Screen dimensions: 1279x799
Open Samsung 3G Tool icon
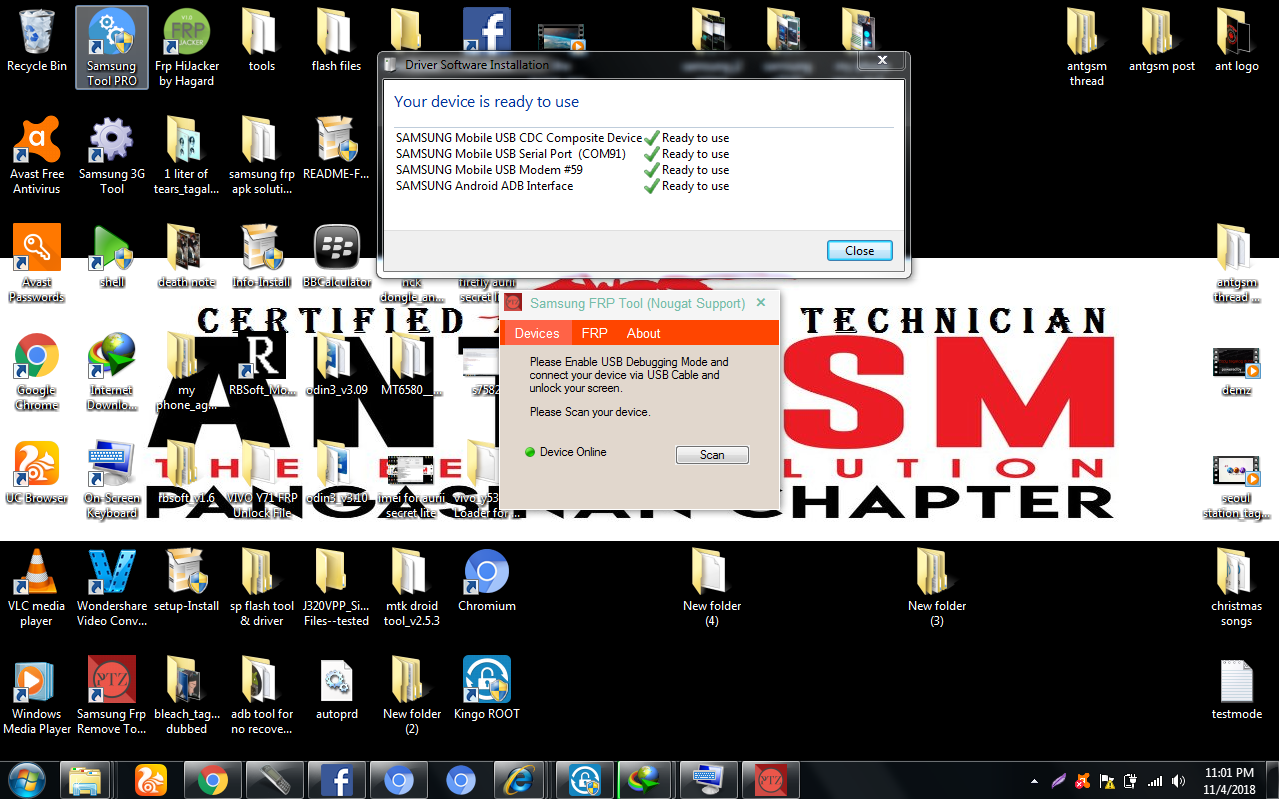(112, 155)
